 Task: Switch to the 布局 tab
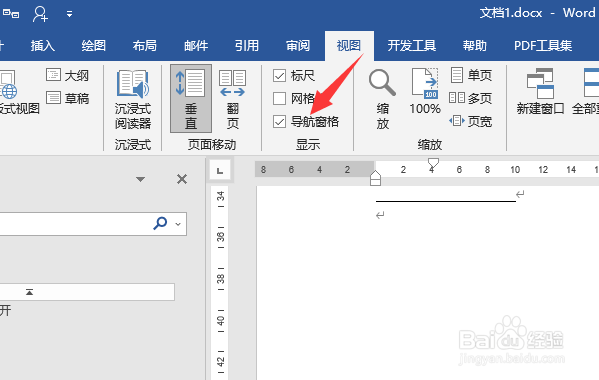tap(145, 46)
